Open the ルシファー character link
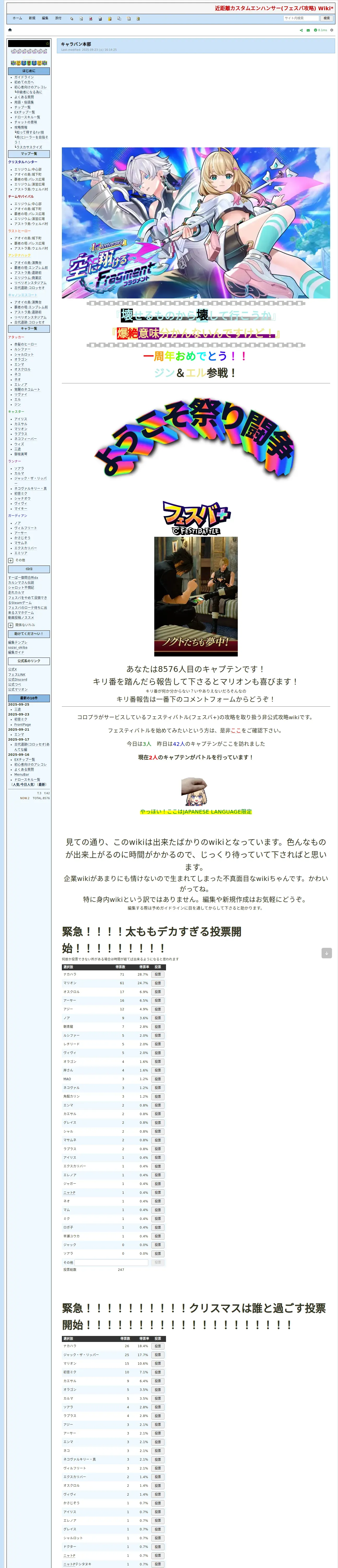The width and height of the screenshot is (338, 1568). tap(22, 349)
